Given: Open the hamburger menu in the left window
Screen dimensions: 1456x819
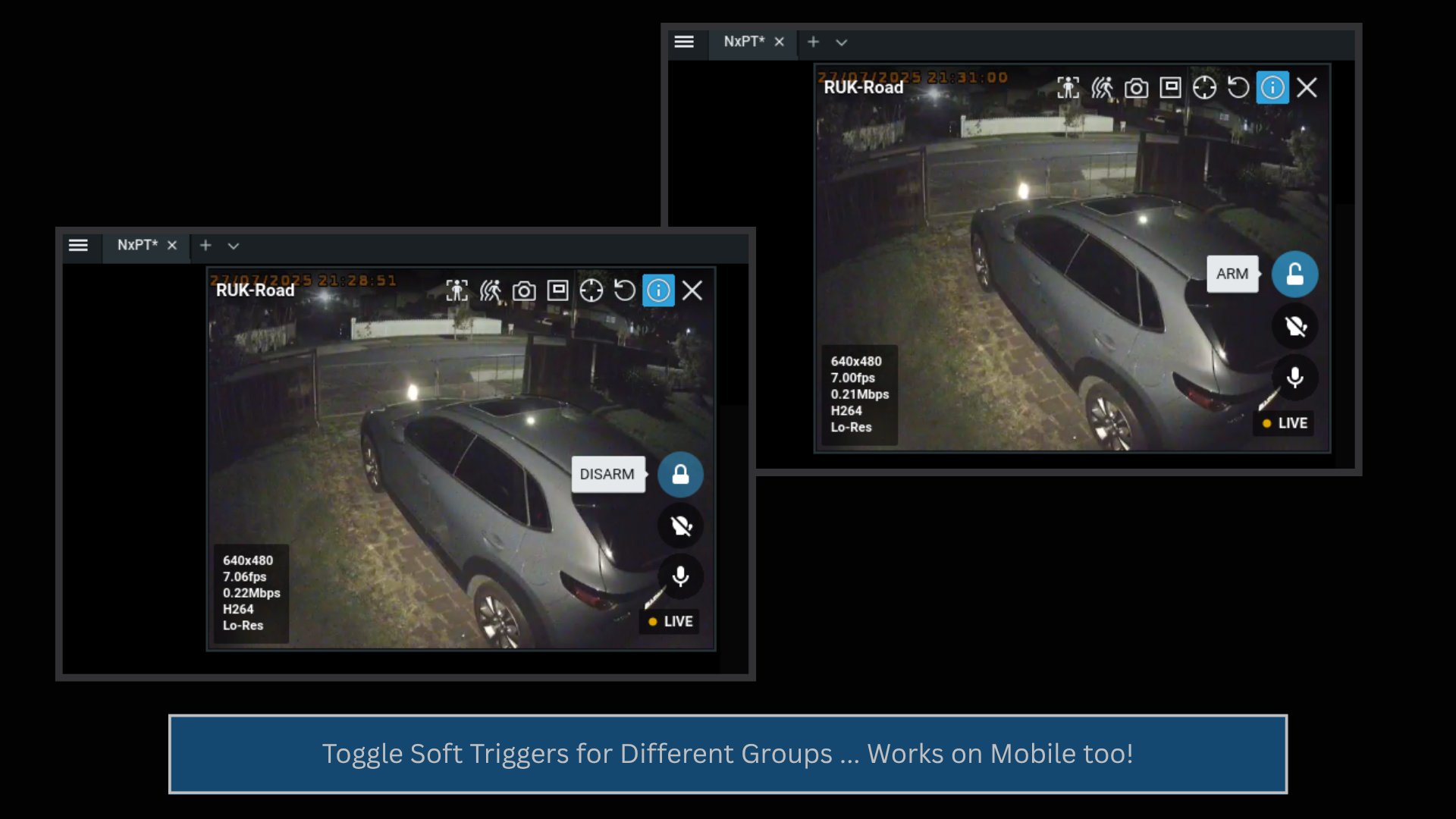Looking at the screenshot, I should point(78,245).
